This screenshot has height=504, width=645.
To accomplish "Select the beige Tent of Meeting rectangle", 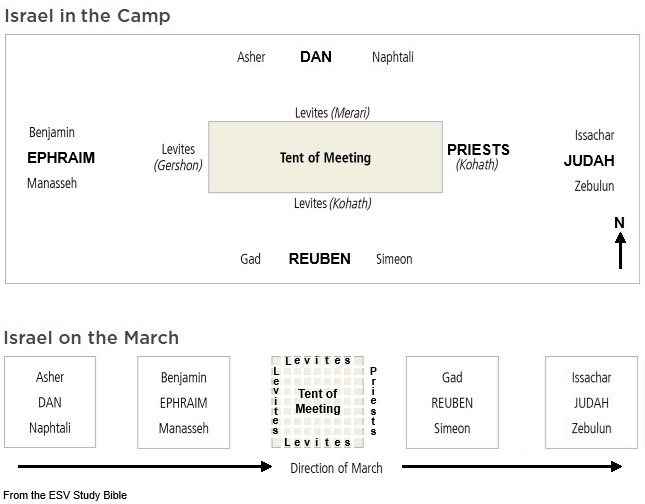I will tap(325, 157).
